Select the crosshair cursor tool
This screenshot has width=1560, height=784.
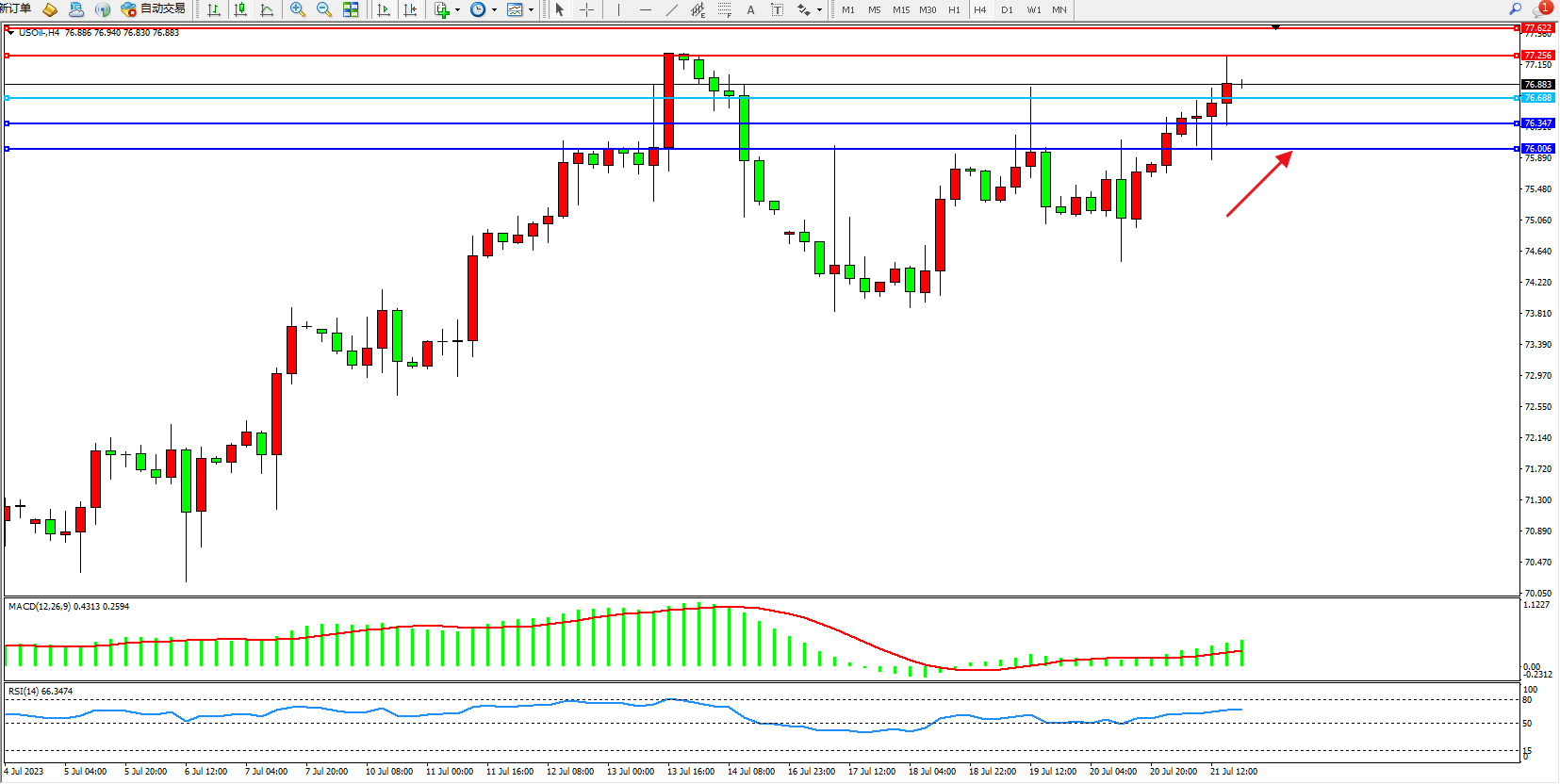point(586,9)
